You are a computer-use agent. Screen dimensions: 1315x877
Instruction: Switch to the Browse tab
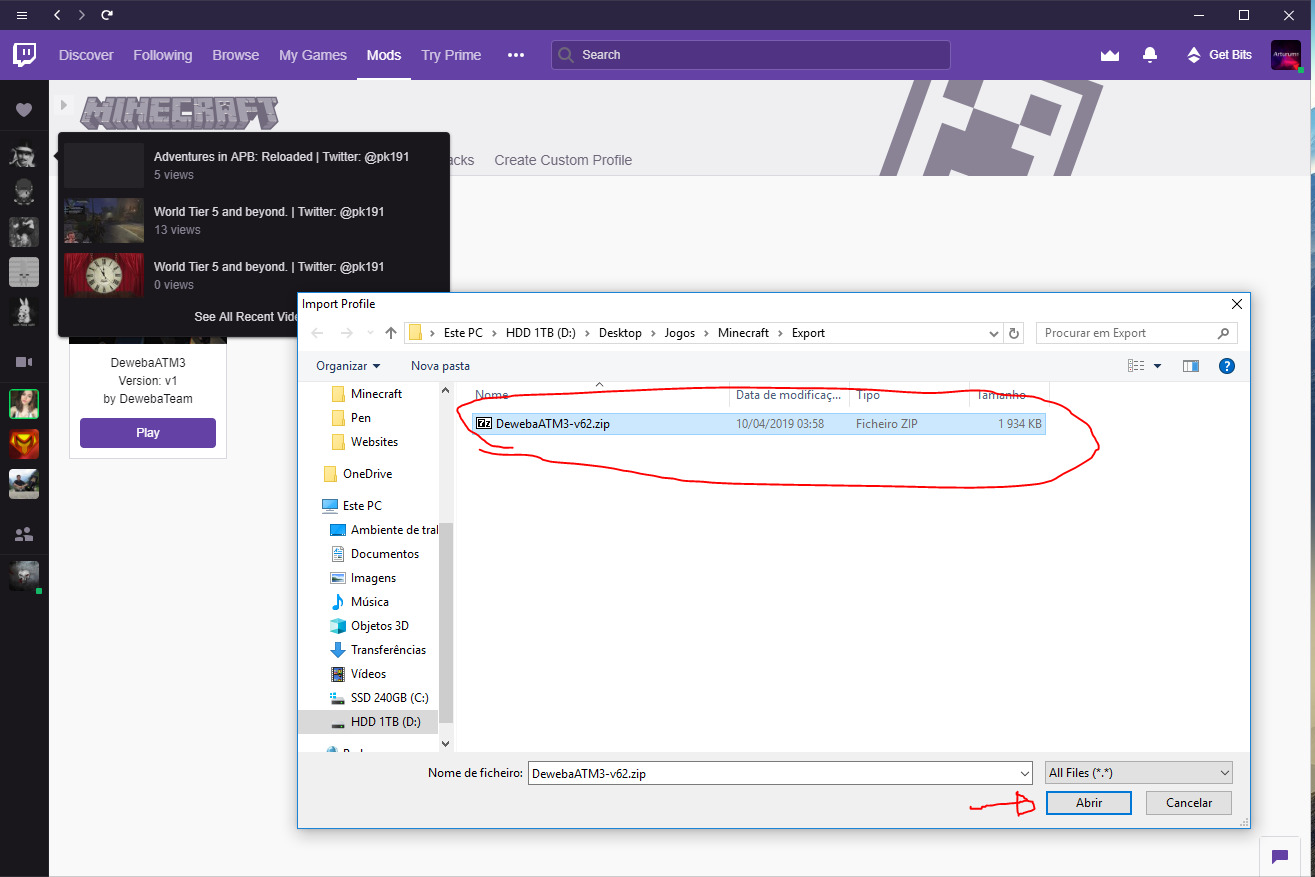235,55
